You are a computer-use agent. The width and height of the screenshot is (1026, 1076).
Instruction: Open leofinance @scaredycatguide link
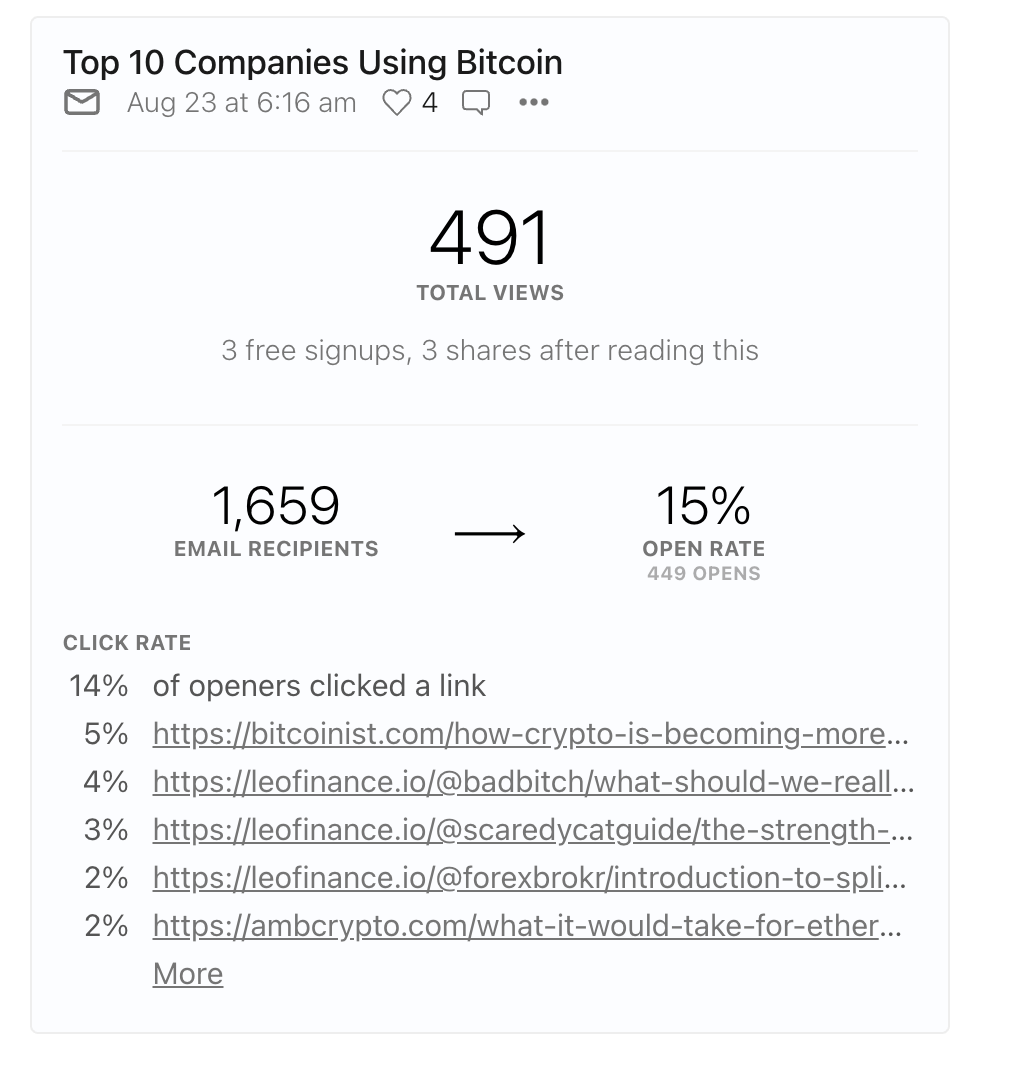click(533, 830)
